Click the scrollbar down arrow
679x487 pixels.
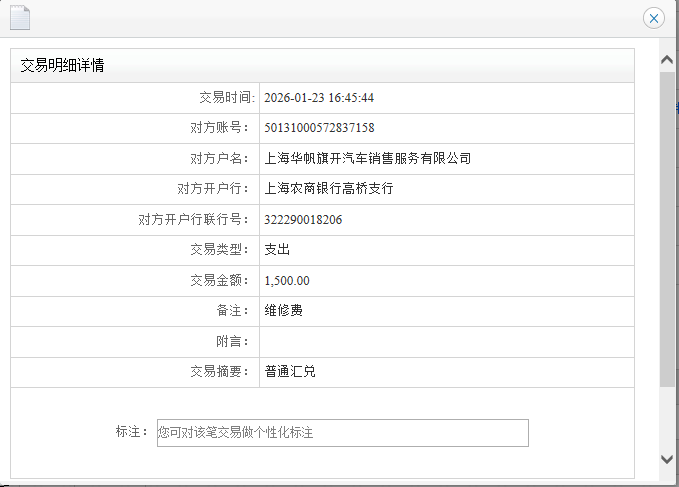click(668, 458)
